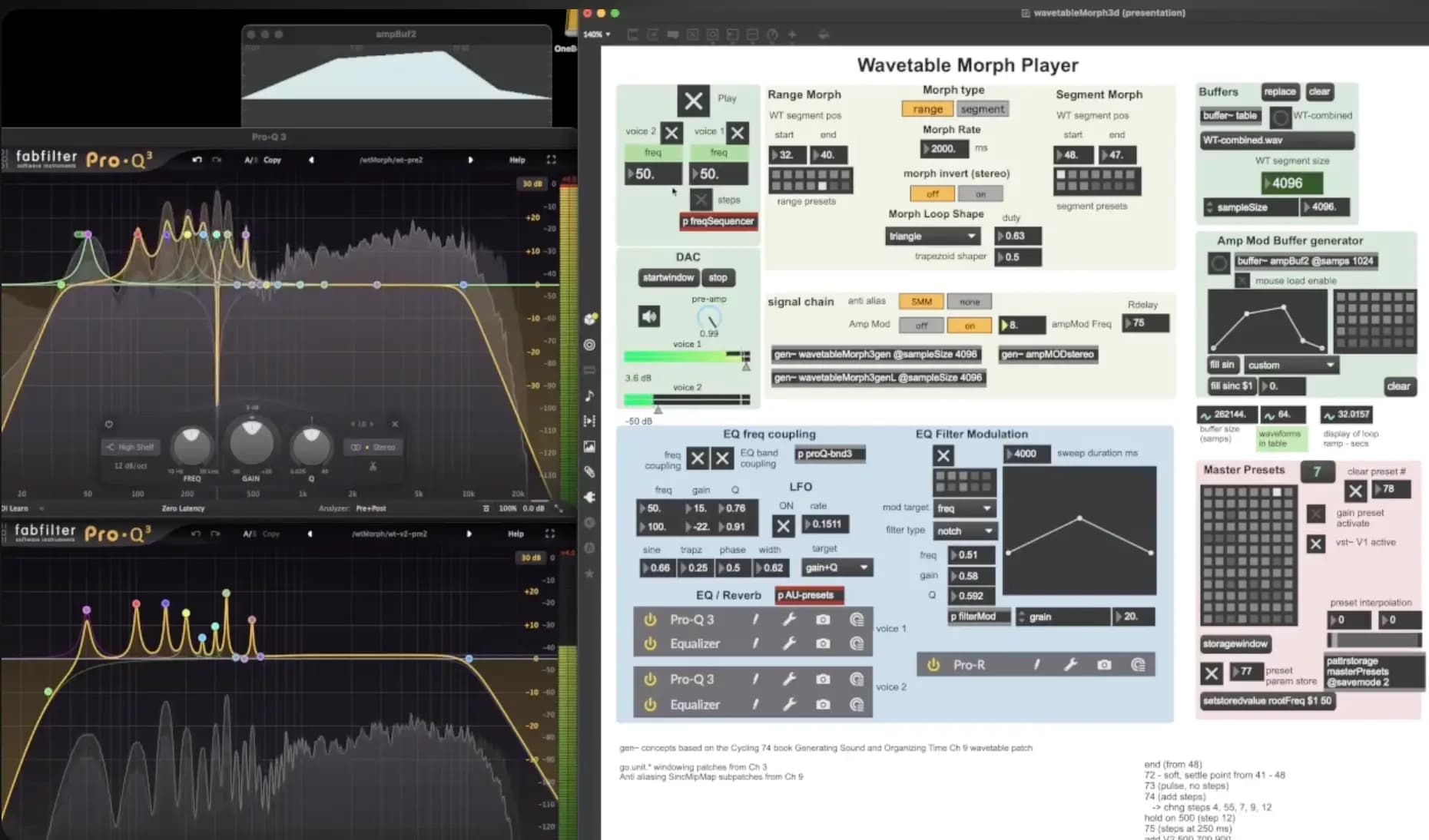Toggle vst~ V1 active switch
Screen dimensions: 1429x840
[x=1316, y=544]
